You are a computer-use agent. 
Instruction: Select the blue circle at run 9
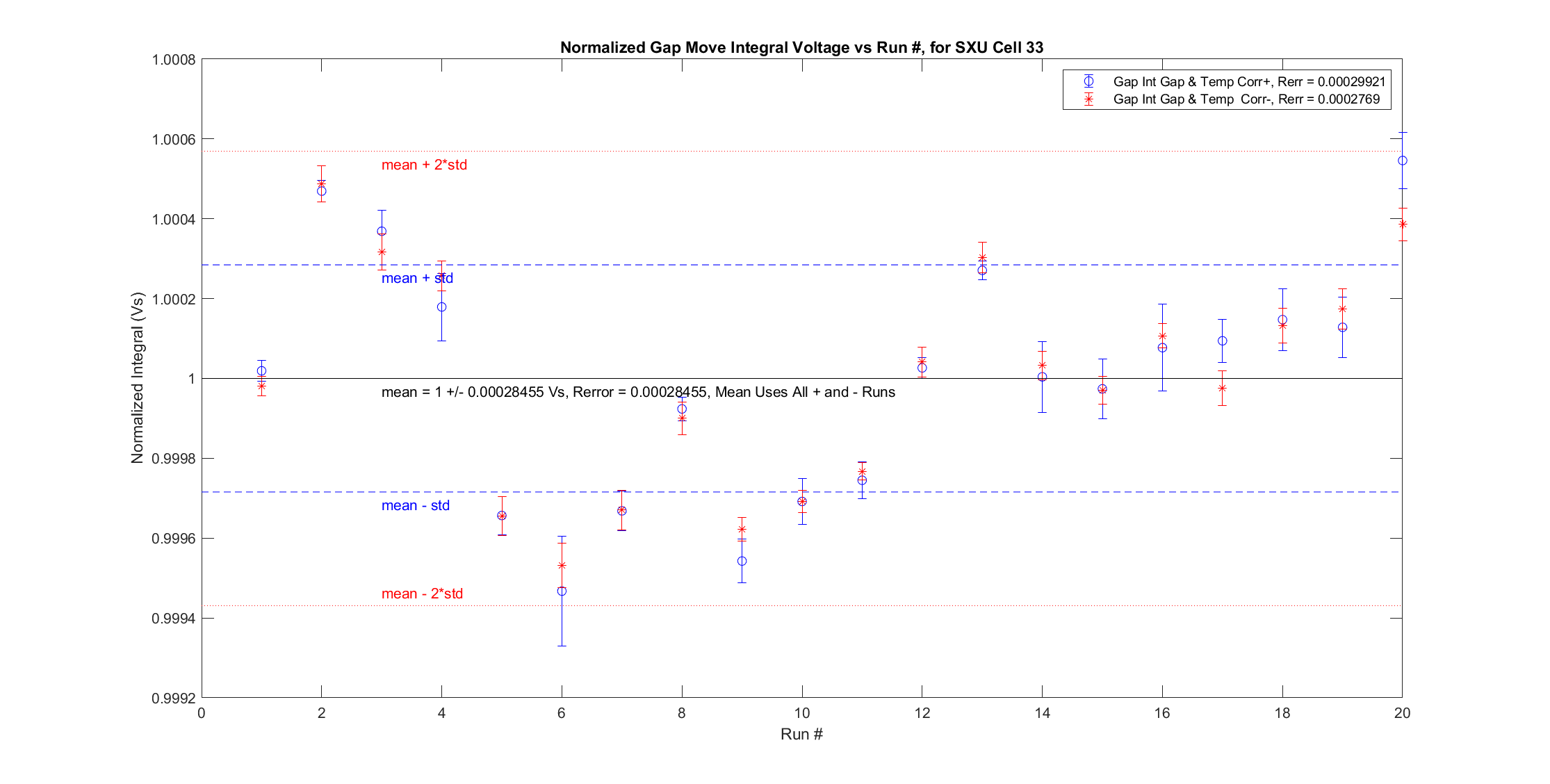[x=742, y=561]
